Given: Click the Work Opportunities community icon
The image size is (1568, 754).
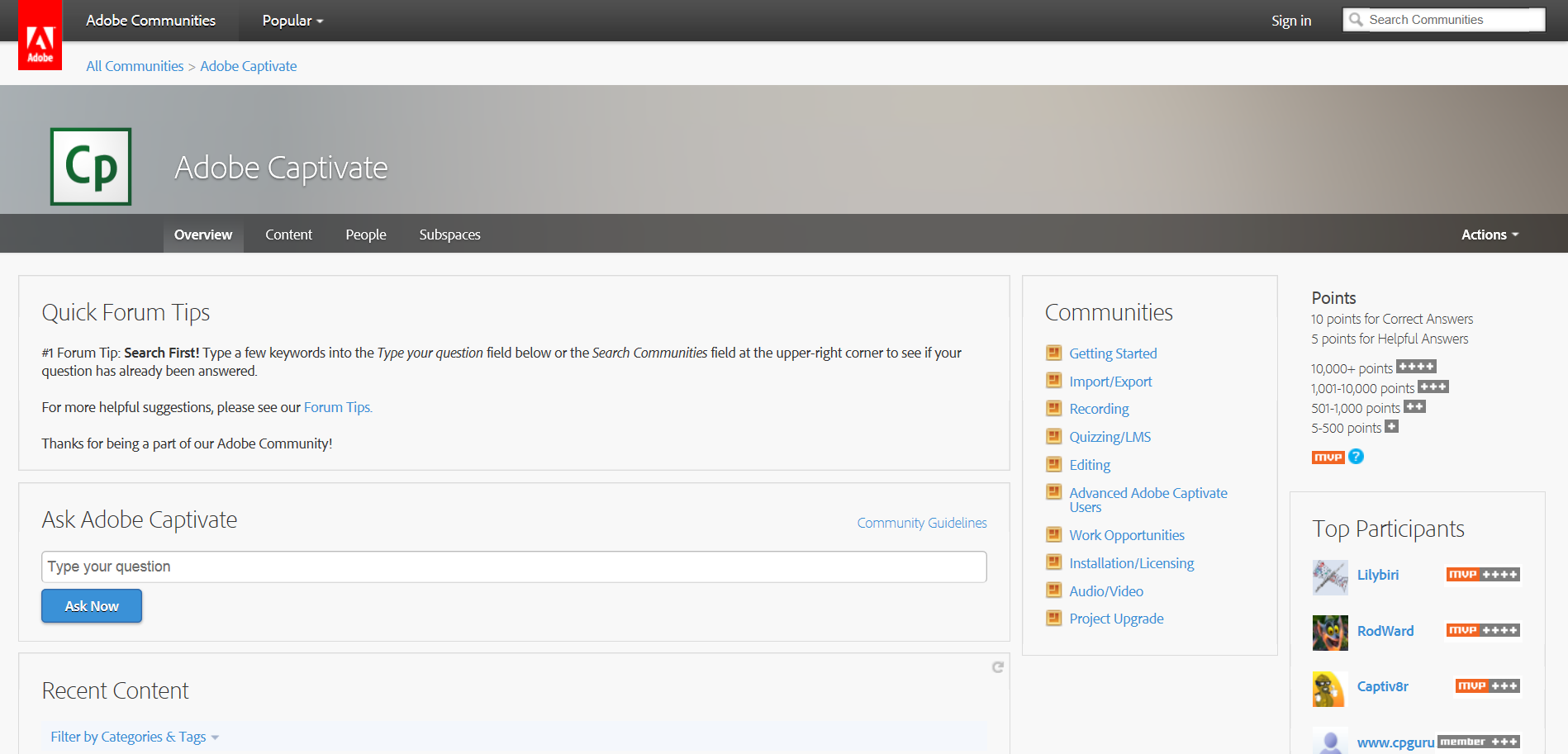Looking at the screenshot, I should pyautogui.click(x=1053, y=534).
